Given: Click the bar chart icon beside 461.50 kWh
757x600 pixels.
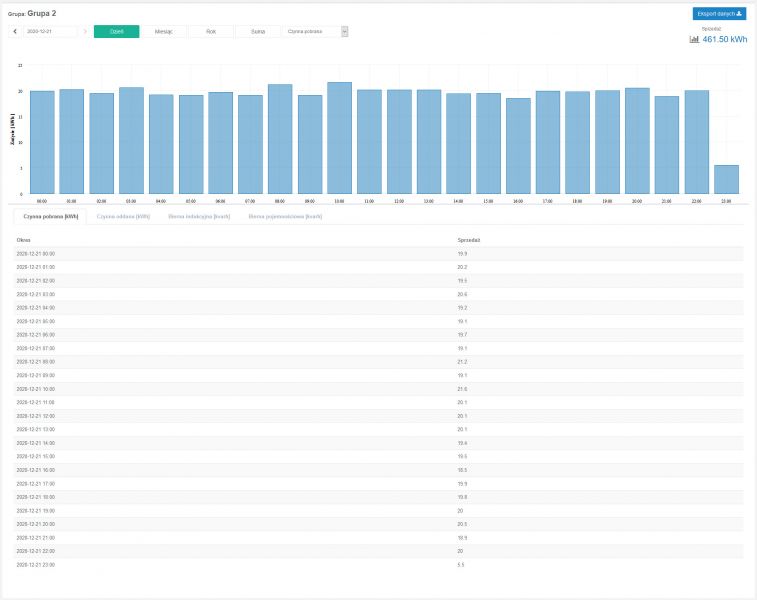Looking at the screenshot, I should 694,39.
